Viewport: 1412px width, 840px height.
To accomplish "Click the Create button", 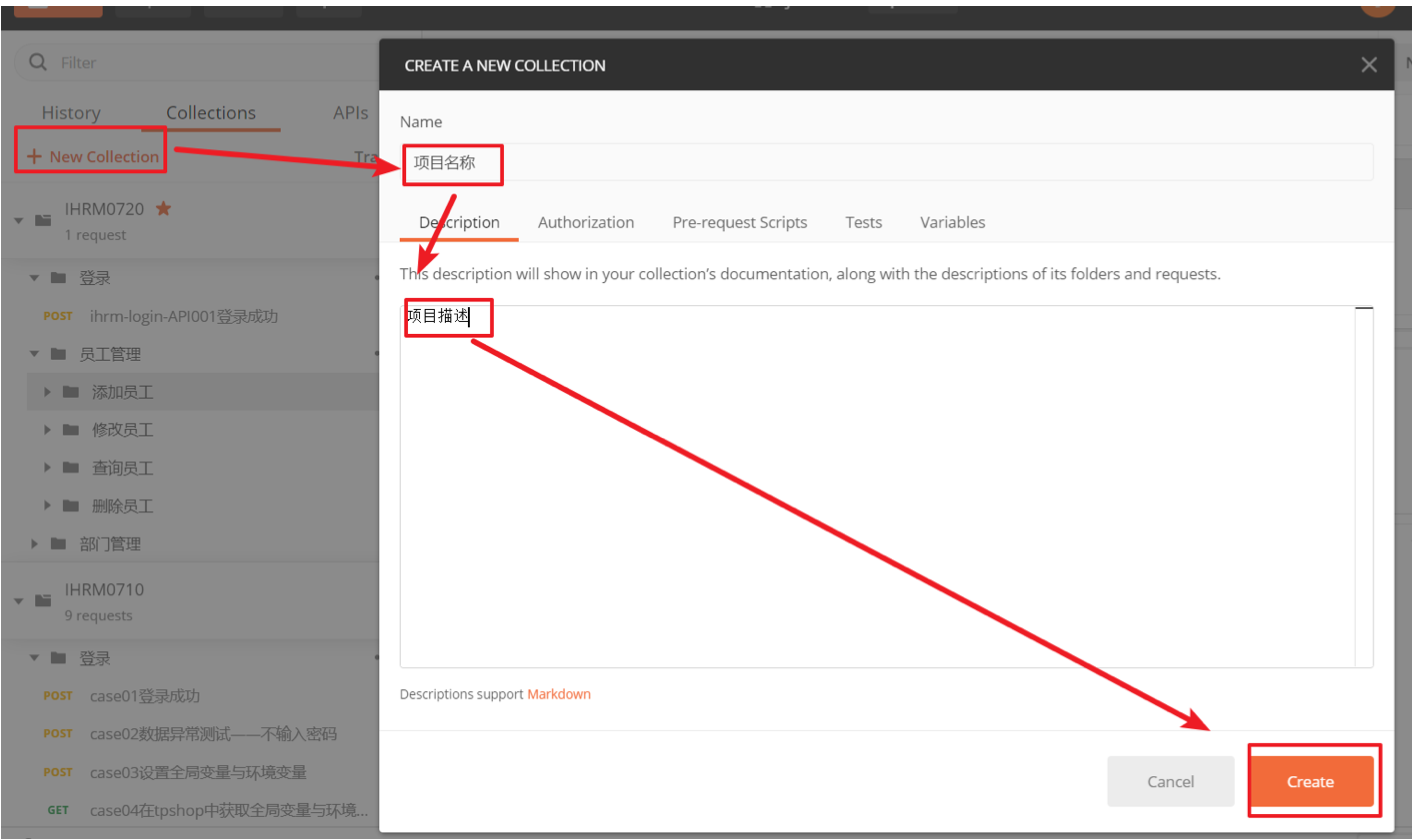I will (x=1310, y=781).
